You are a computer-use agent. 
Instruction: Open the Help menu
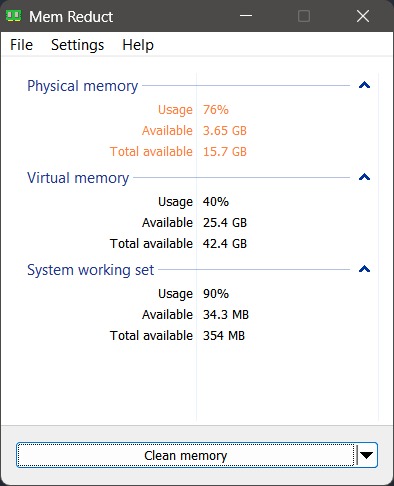pyautogui.click(x=138, y=45)
